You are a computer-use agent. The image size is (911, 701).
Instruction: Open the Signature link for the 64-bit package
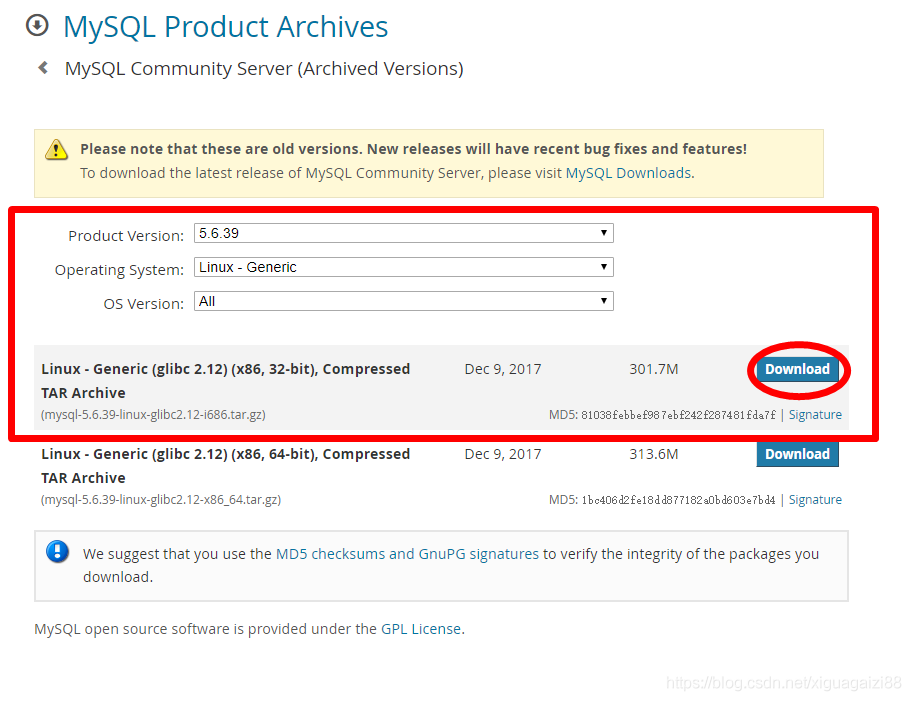click(x=815, y=499)
